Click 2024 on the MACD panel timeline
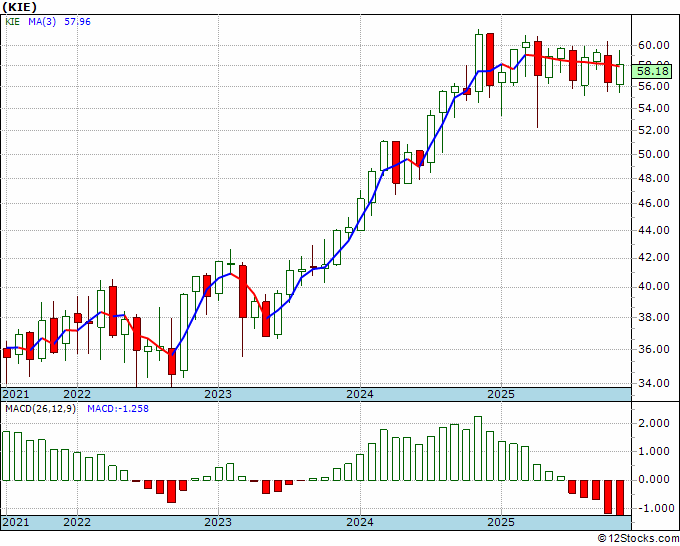The image size is (680, 546). 360,522
